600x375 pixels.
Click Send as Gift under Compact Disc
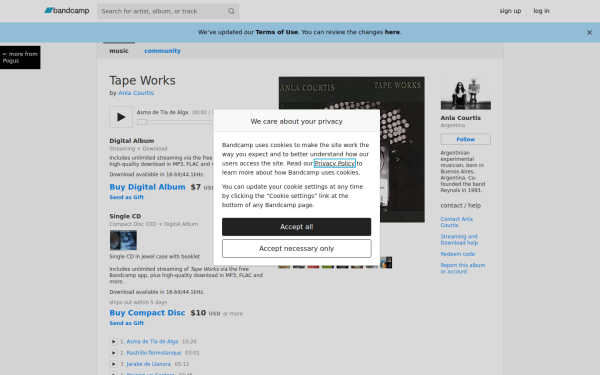[x=127, y=323]
